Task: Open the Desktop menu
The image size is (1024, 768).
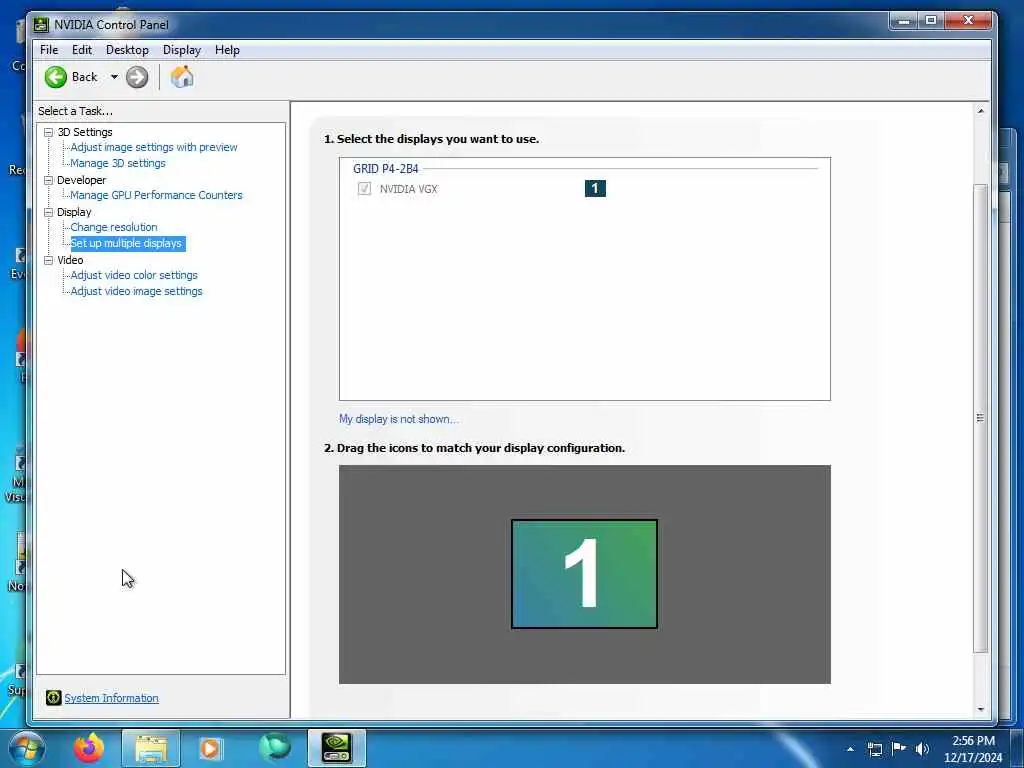Action: [x=127, y=50]
